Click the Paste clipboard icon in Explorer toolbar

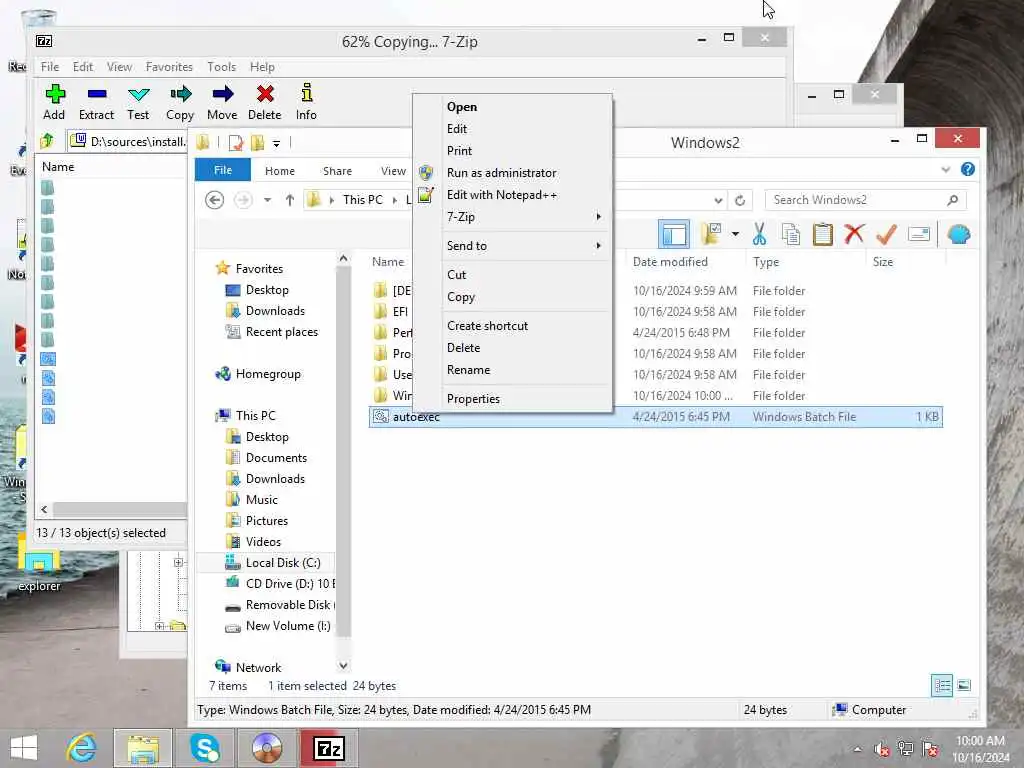pos(823,234)
